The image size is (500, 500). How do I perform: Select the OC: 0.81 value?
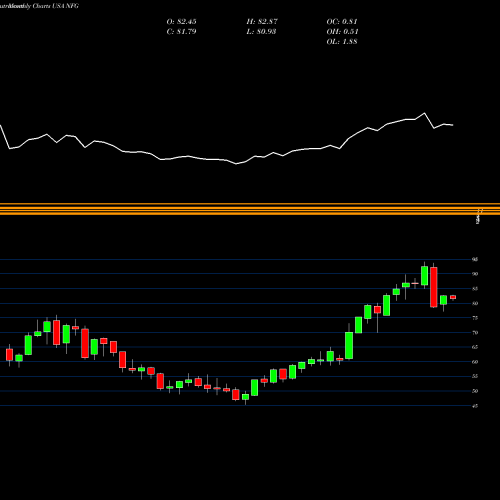[342, 22]
